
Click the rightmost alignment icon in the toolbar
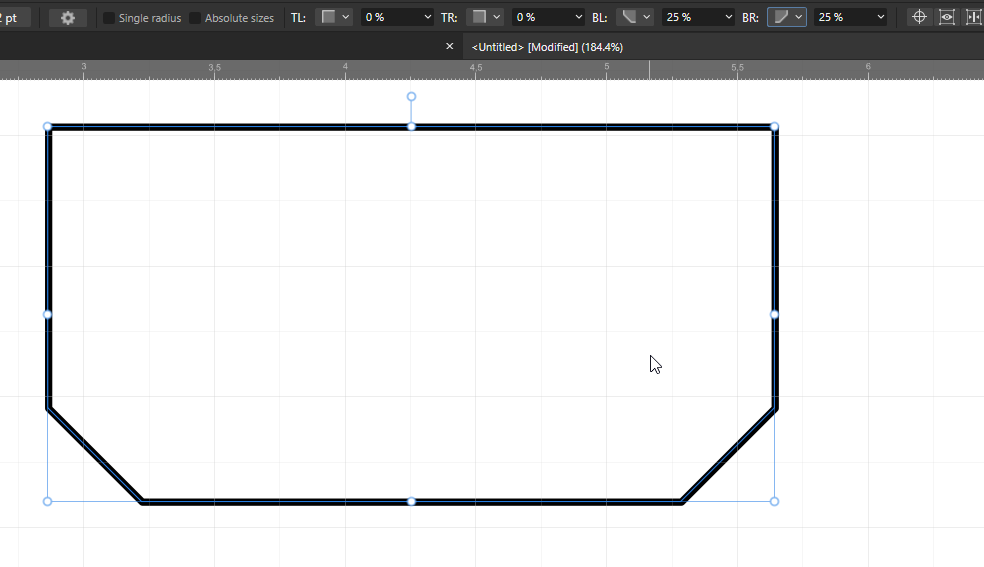tap(973, 17)
